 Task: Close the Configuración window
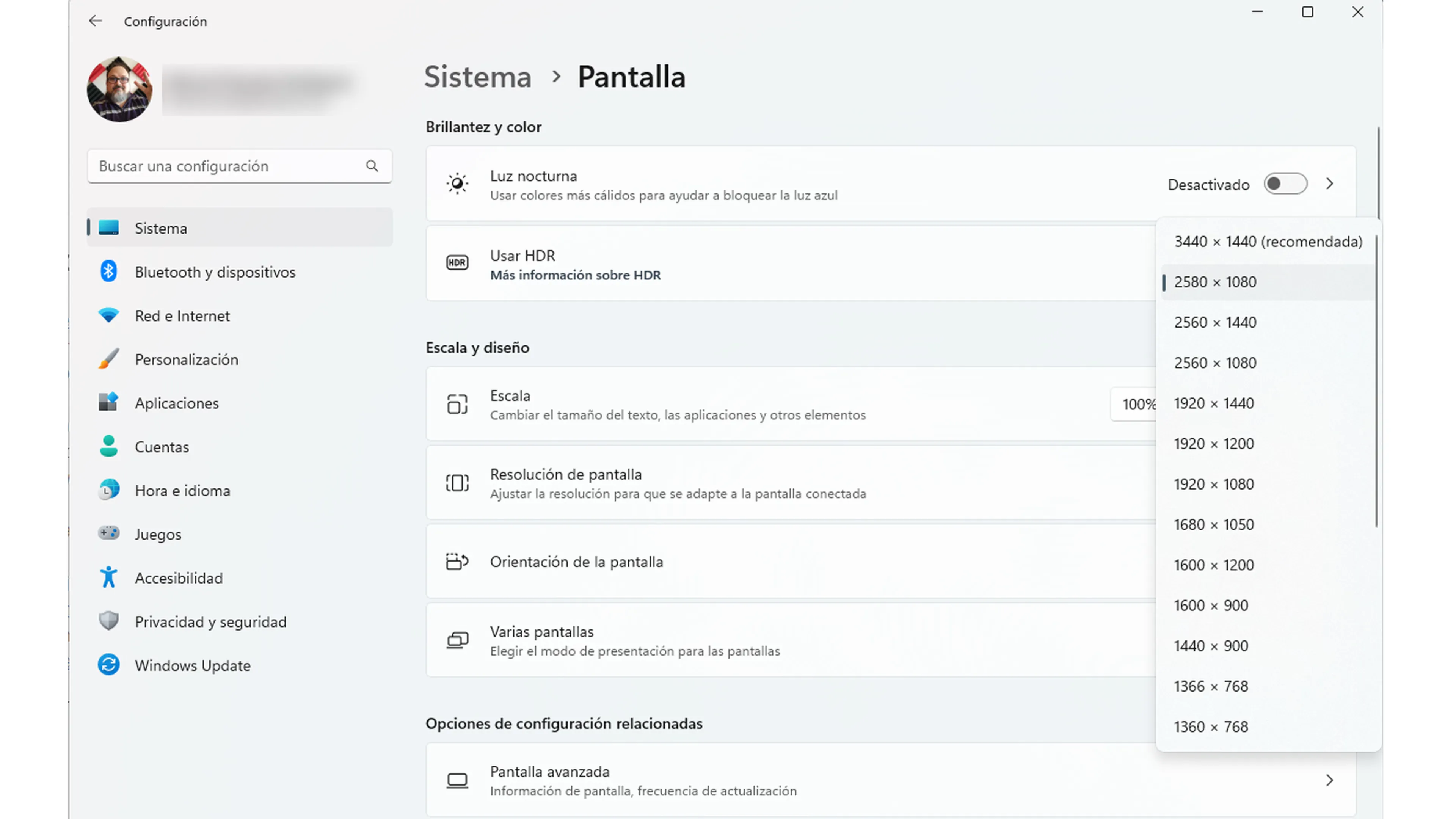(1358, 12)
